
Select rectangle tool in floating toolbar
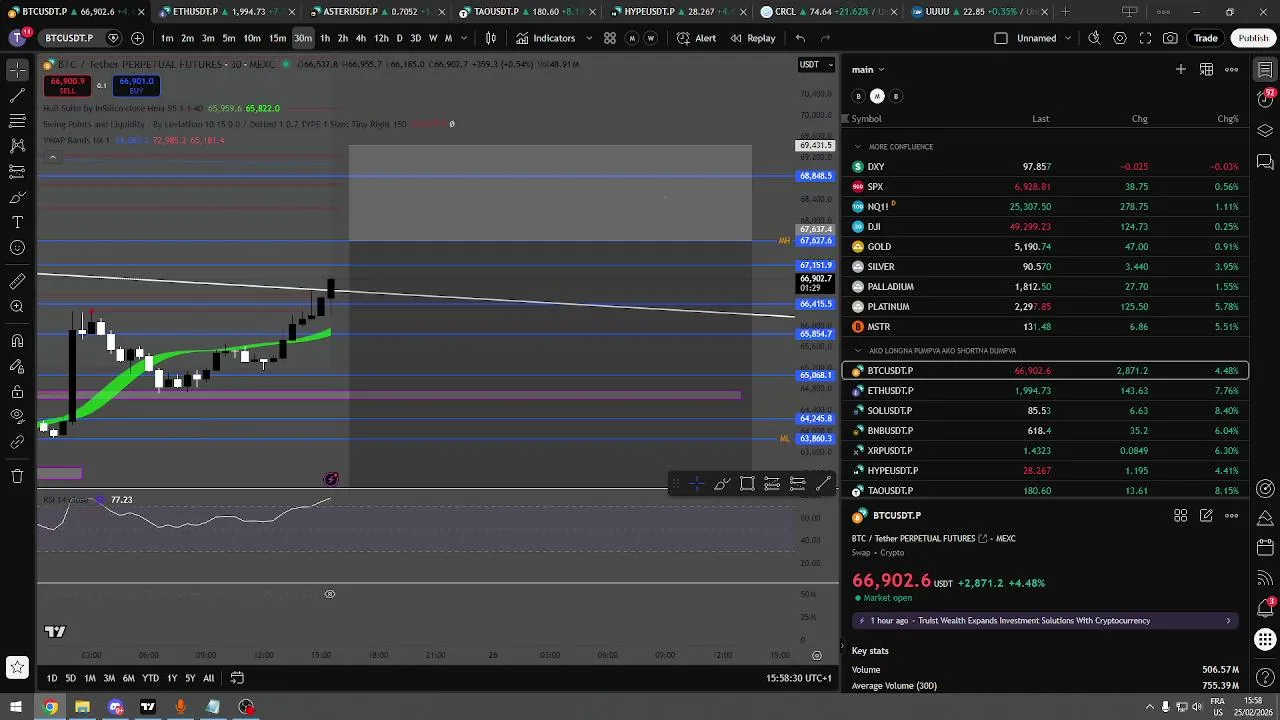tap(747, 484)
